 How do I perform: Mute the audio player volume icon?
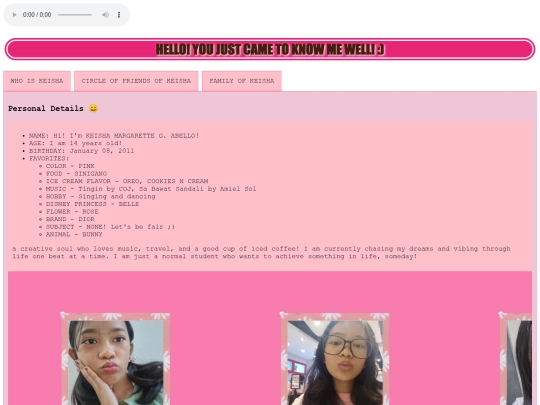click(x=105, y=15)
